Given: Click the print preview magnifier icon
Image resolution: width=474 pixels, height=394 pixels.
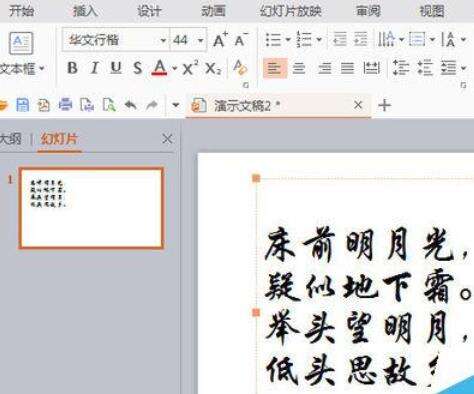Looking at the screenshot, I should (109, 105).
